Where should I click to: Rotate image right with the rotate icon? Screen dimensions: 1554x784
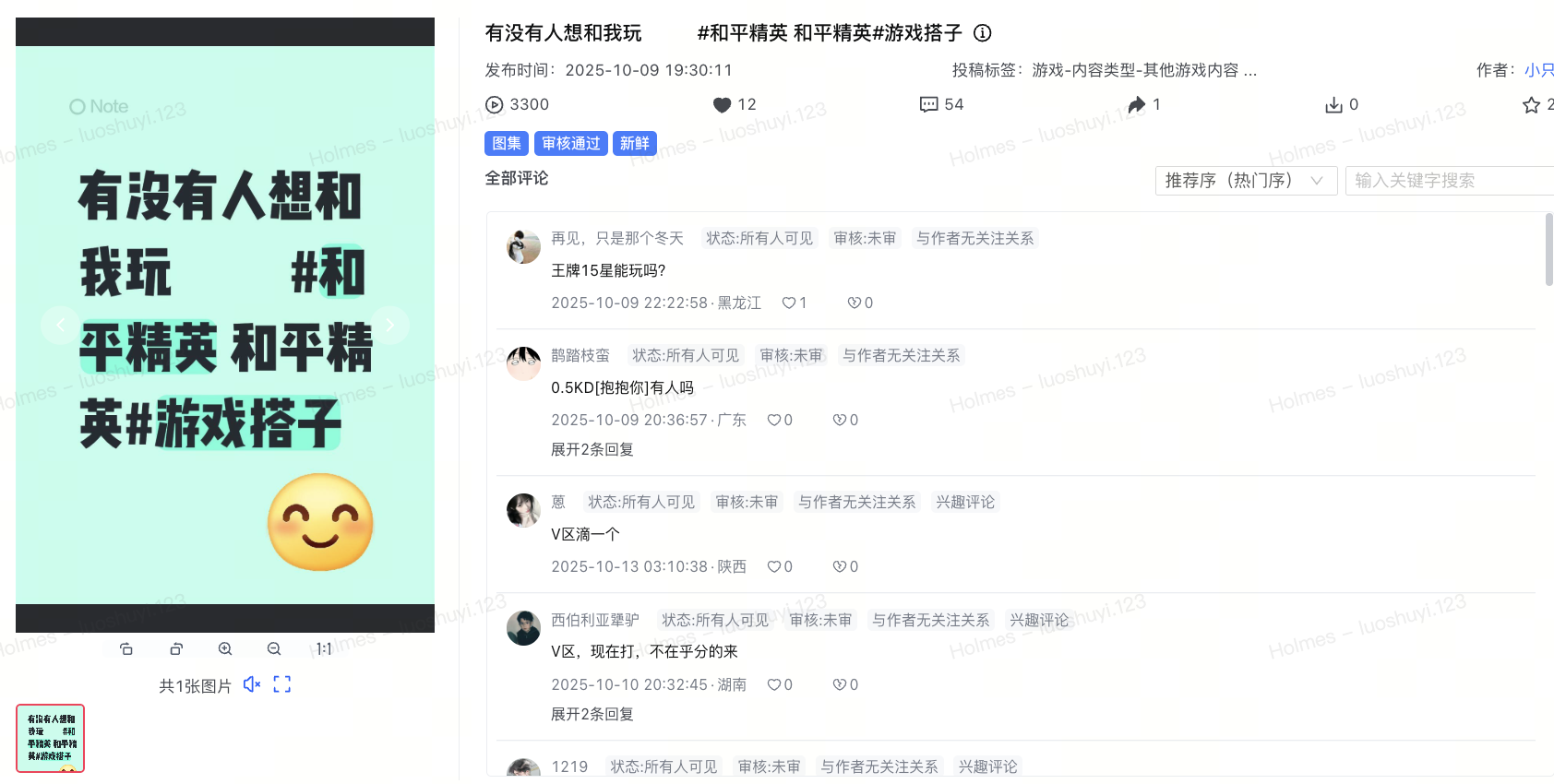pos(176,649)
